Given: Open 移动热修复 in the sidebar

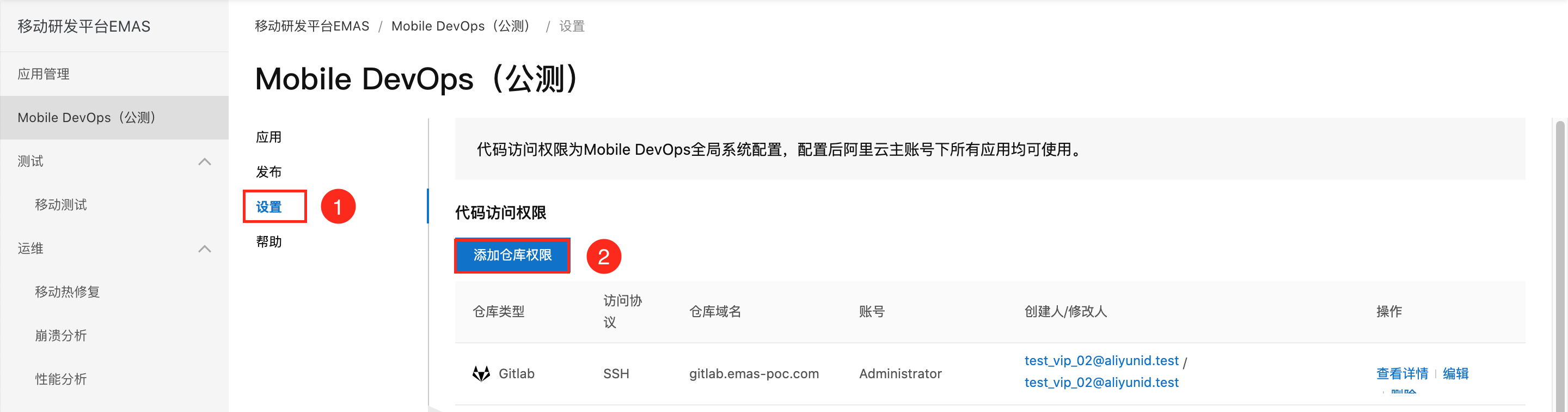Looking at the screenshot, I should coord(68,292).
